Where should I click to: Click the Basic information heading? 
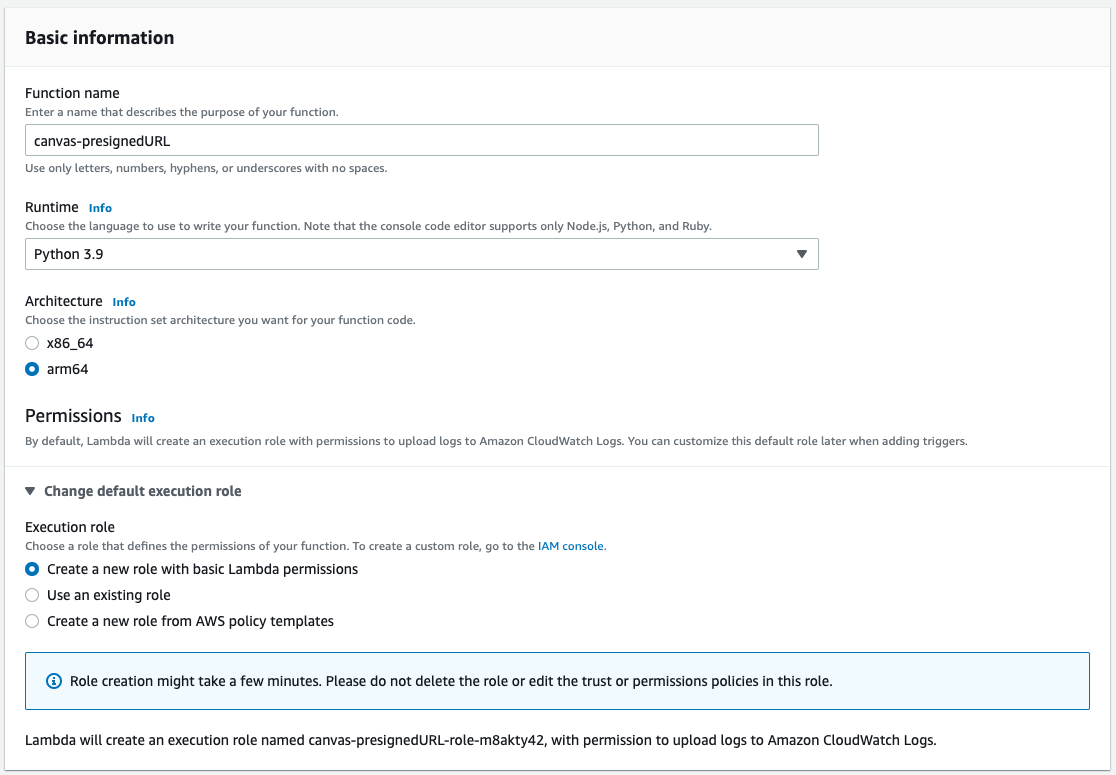tap(99, 38)
